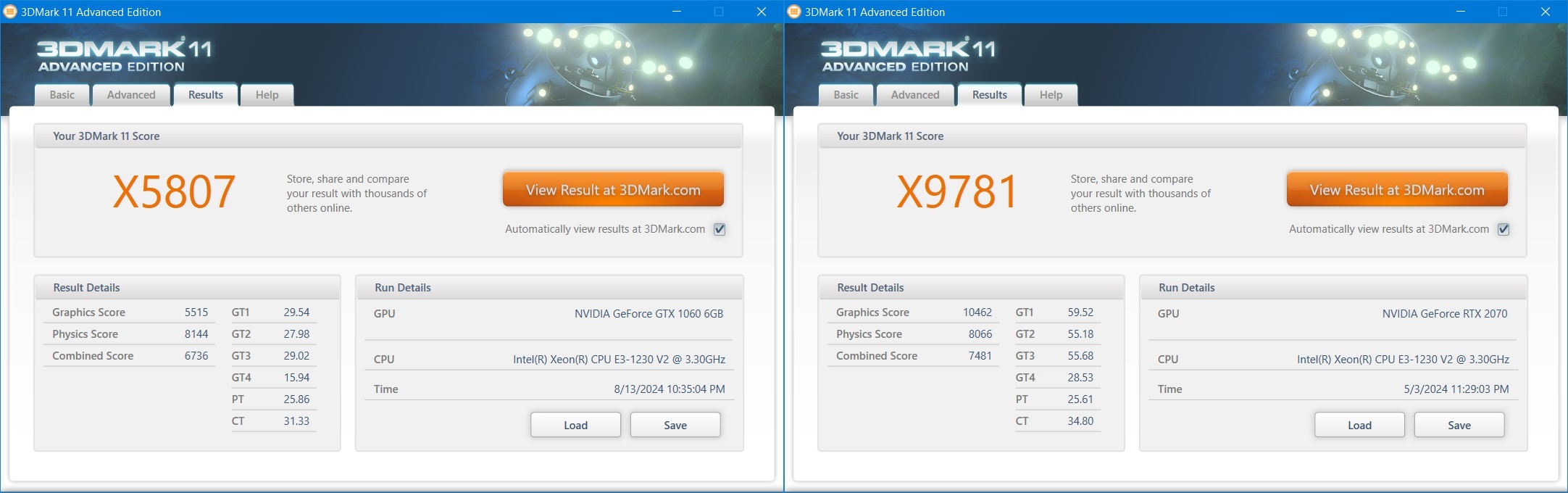The height and width of the screenshot is (493, 1568).
Task: Click the 3DMark 11 logo in right window
Action: click(x=908, y=55)
